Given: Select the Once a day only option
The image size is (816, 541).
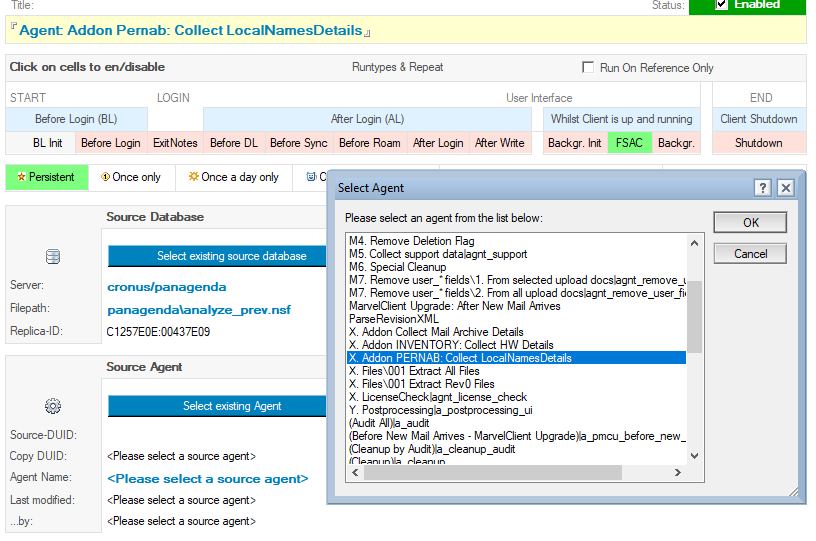Looking at the screenshot, I should pos(234,177).
